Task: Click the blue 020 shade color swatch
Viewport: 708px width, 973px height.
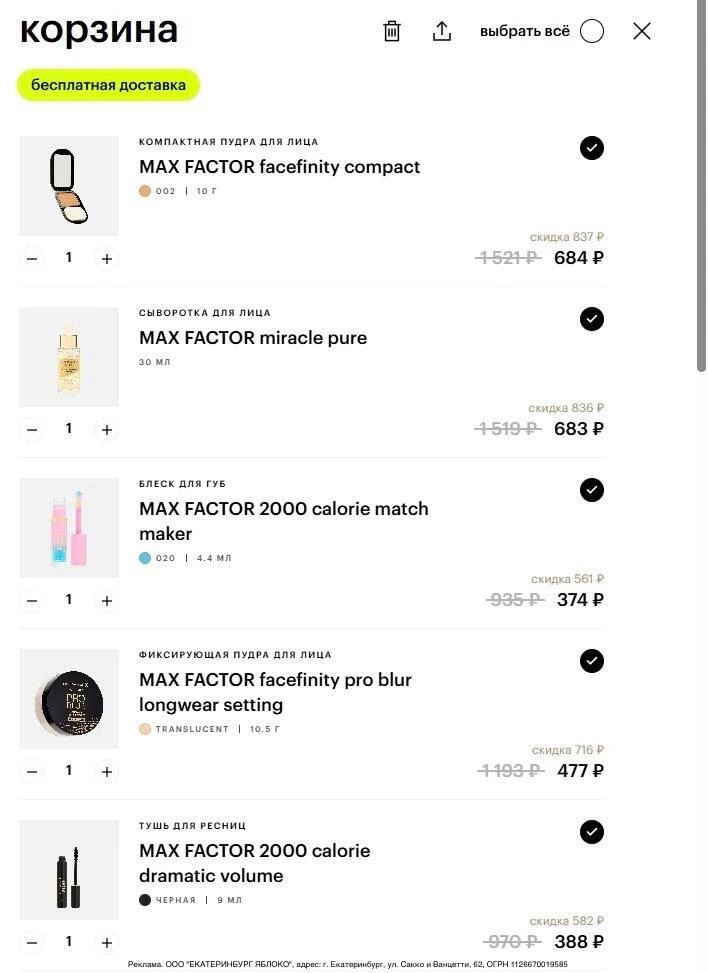Action: click(145, 558)
